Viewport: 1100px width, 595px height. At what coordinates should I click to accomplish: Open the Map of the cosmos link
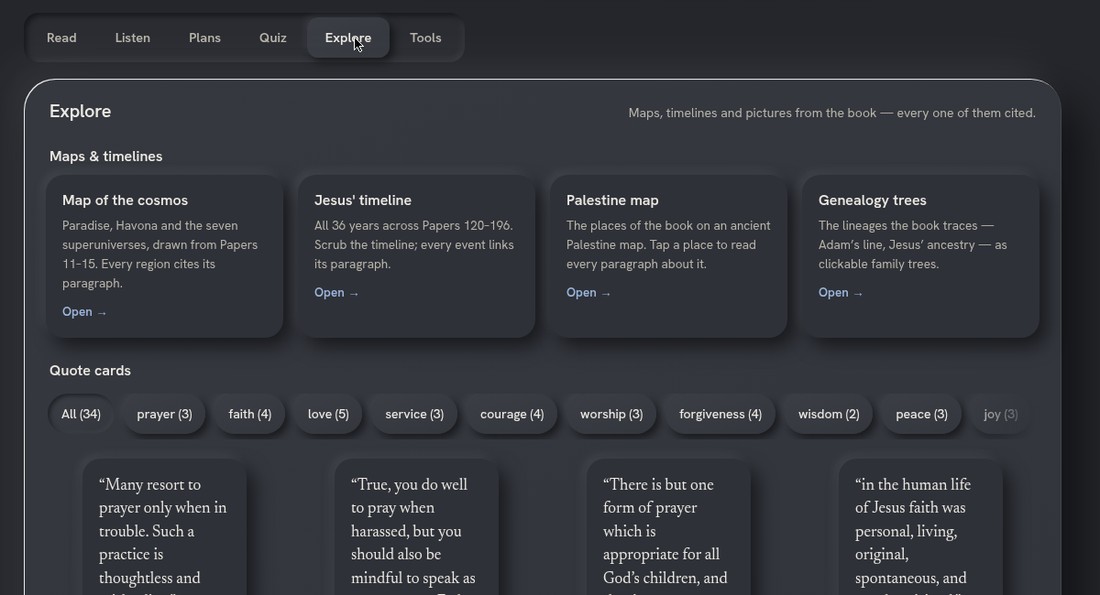pos(84,312)
